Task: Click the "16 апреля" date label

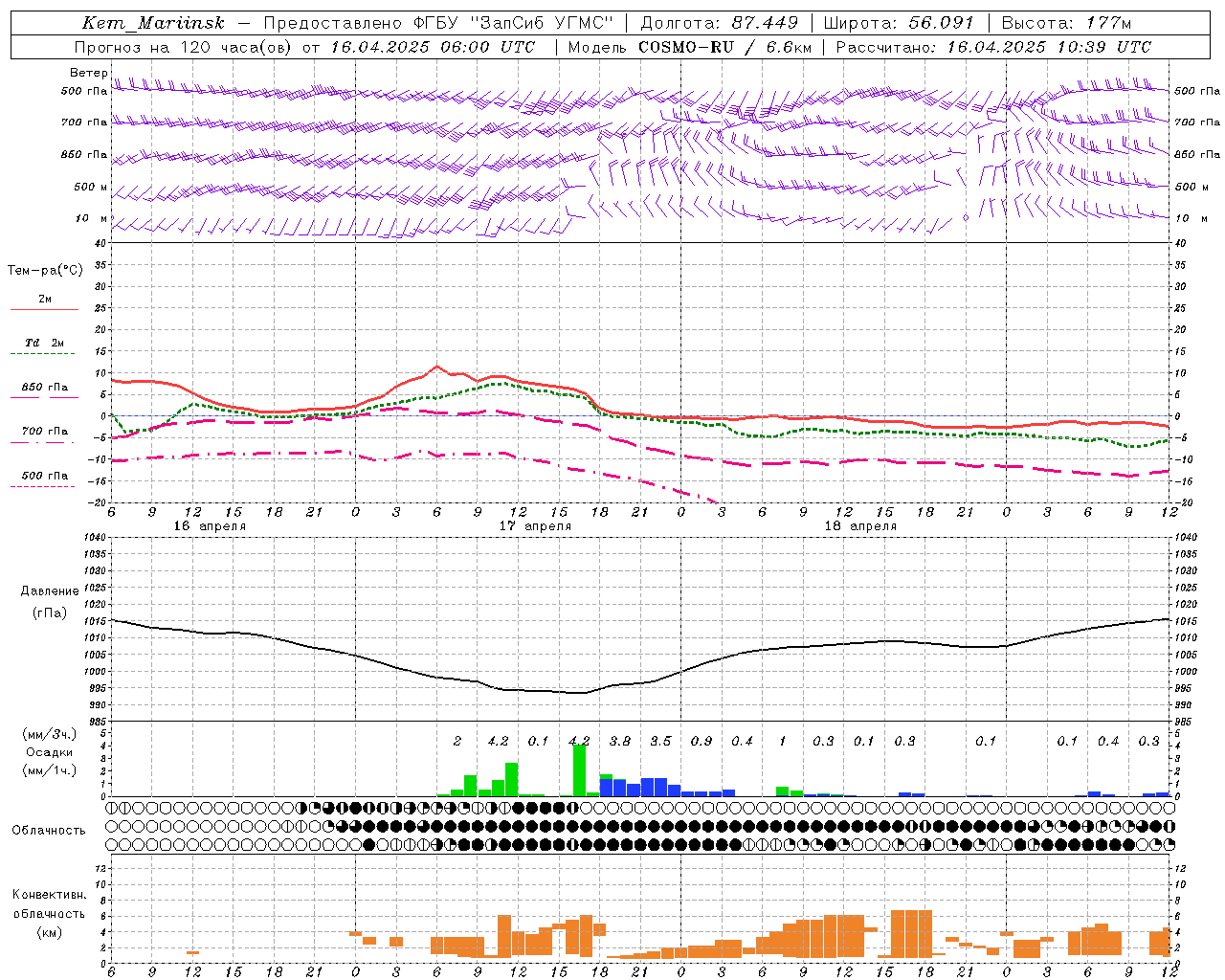Action: [210, 526]
